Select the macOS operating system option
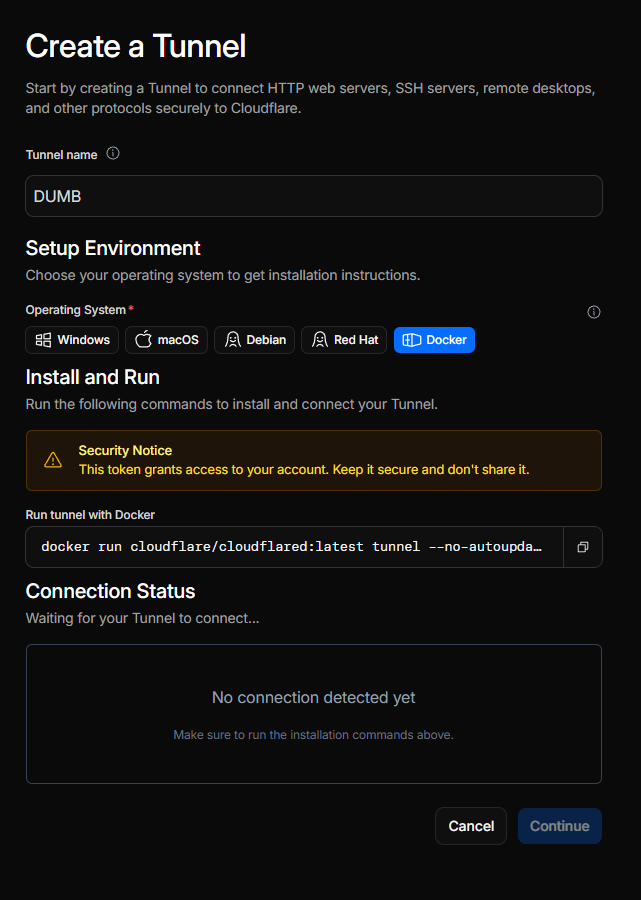The image size is (641, 900). click(x=166, y=340)
